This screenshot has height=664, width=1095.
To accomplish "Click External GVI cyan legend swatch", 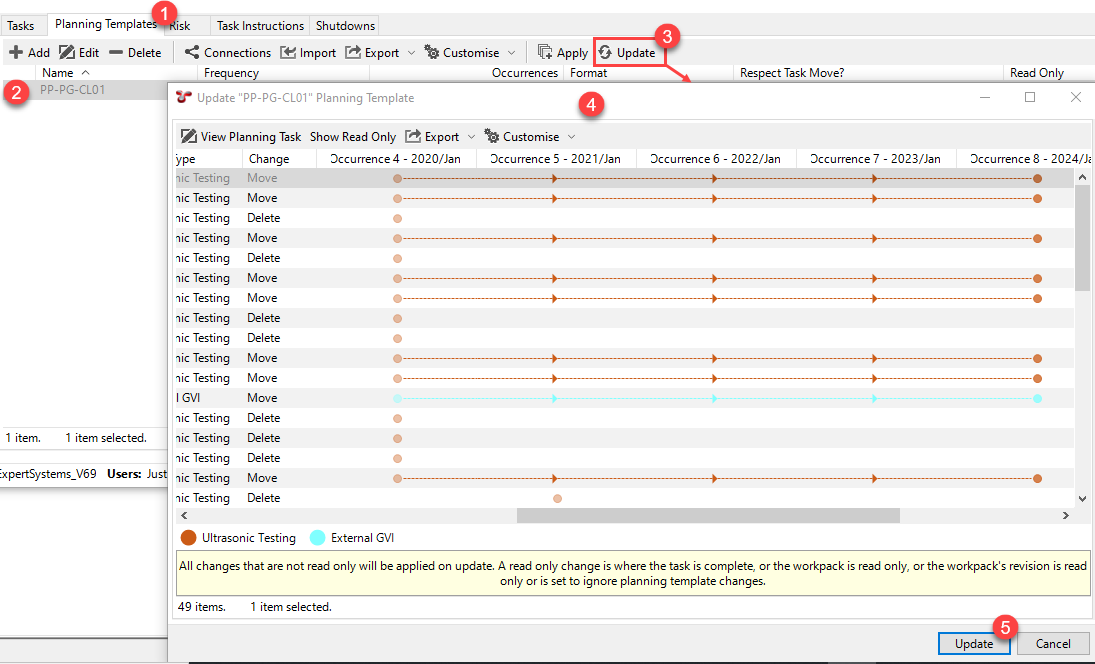I will click(318, 538).
